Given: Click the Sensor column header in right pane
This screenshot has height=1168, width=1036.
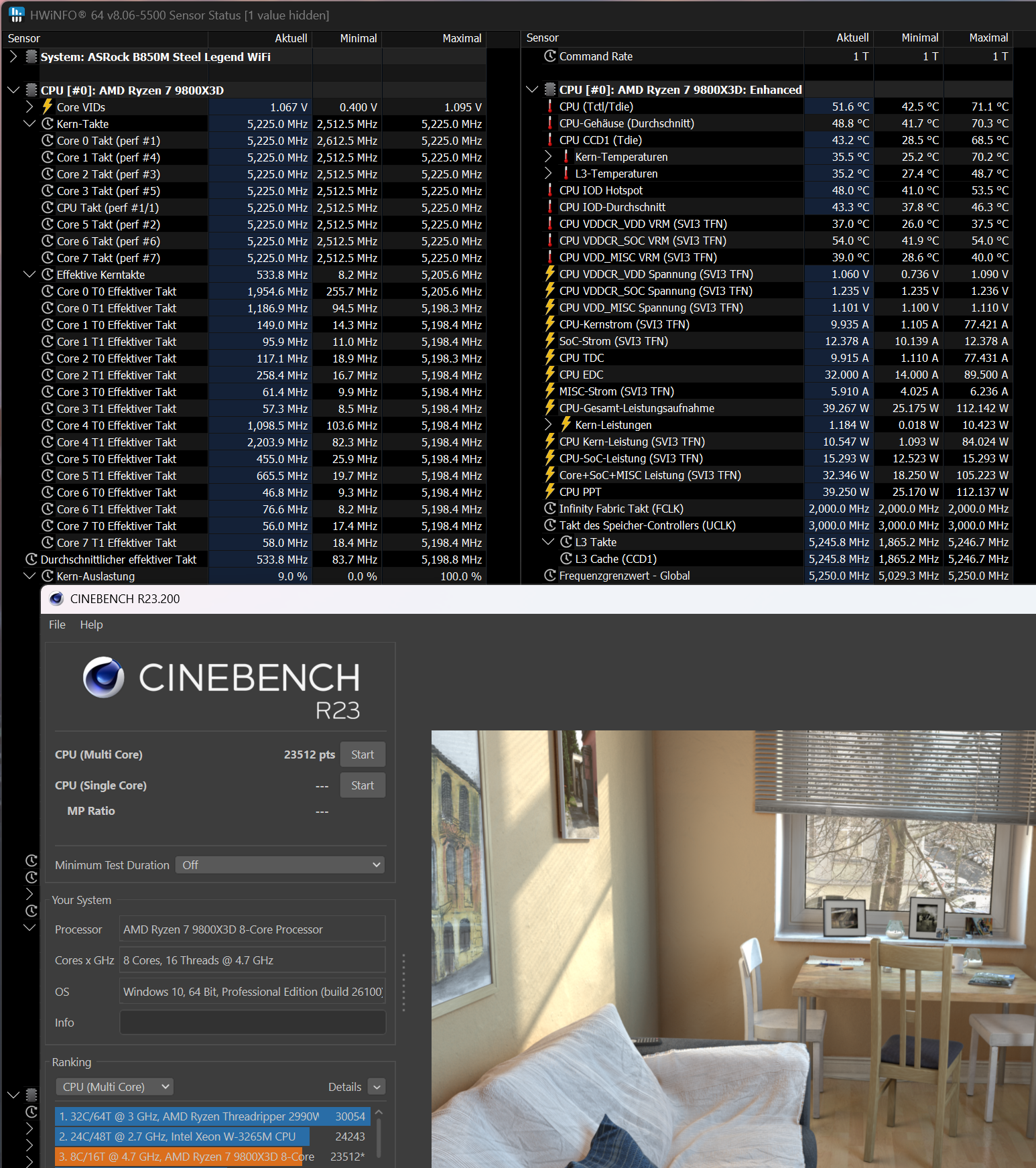Looking at the screenshot, I should pyautogui.click(x=662, y=38).
